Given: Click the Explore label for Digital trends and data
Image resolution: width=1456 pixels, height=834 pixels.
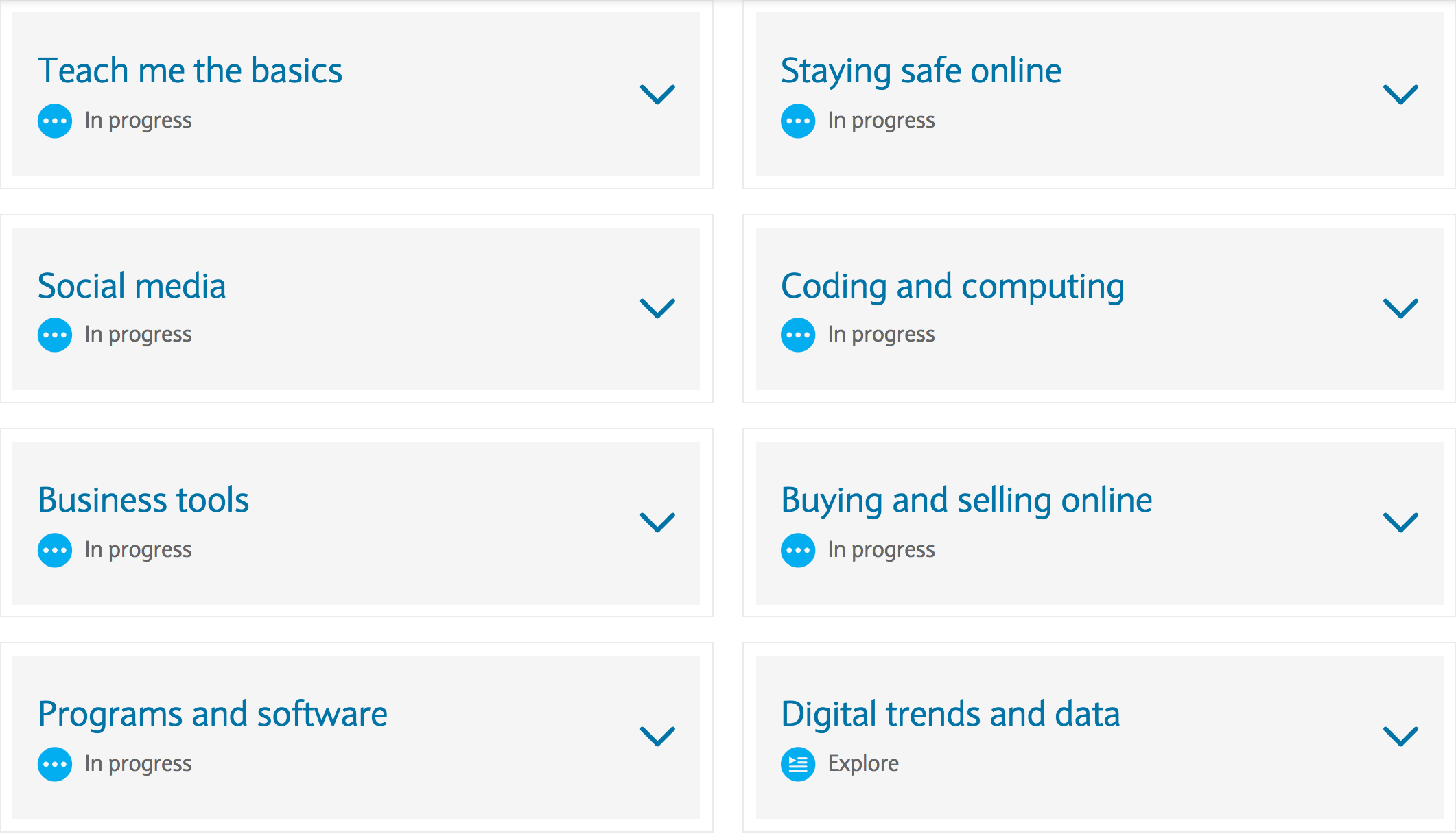Looking at the screenshot, I should pyautogui.click(x=862, y=763).
